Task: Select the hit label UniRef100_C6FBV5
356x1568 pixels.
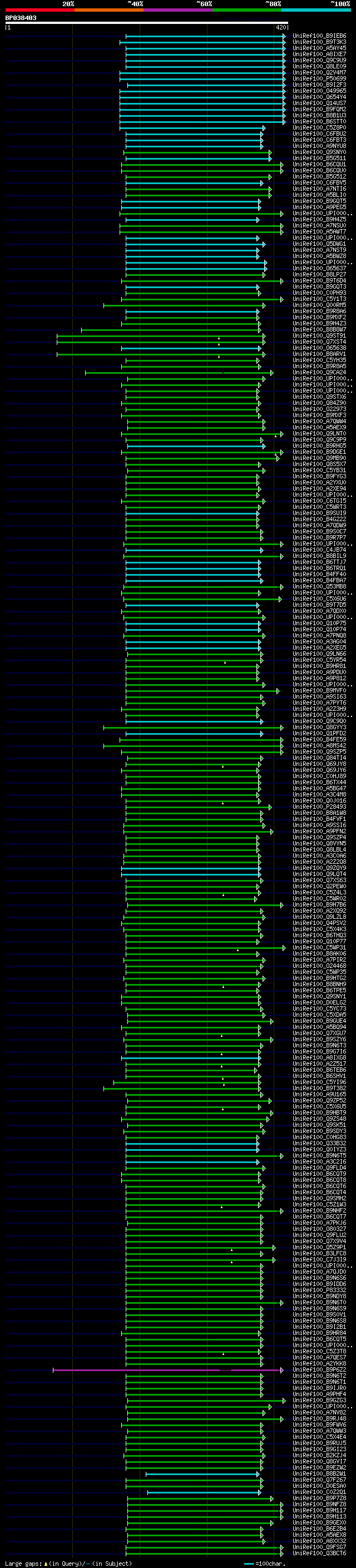Action: pos(319,182)
